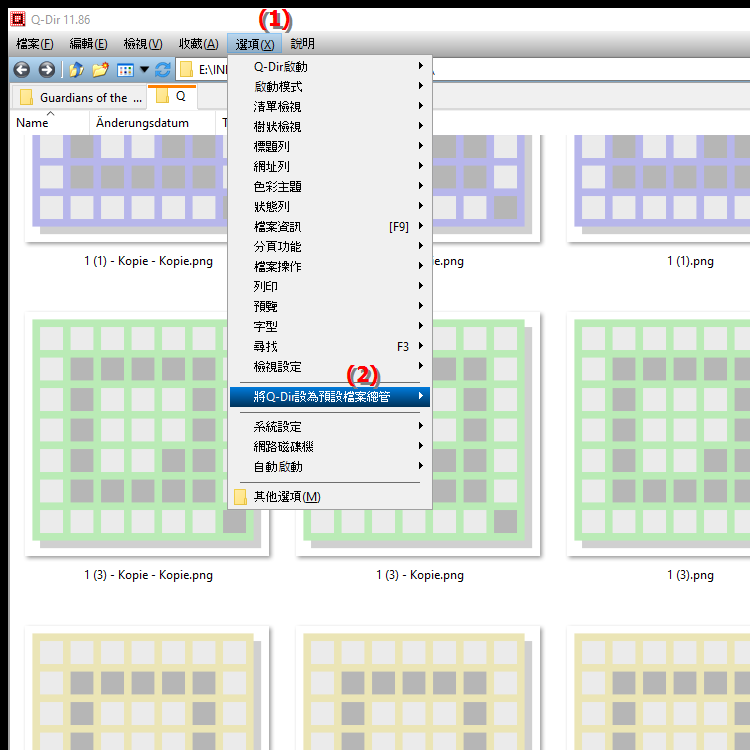
Task: Click the up-one-level folder icon
Action: (x=76, y=70)
